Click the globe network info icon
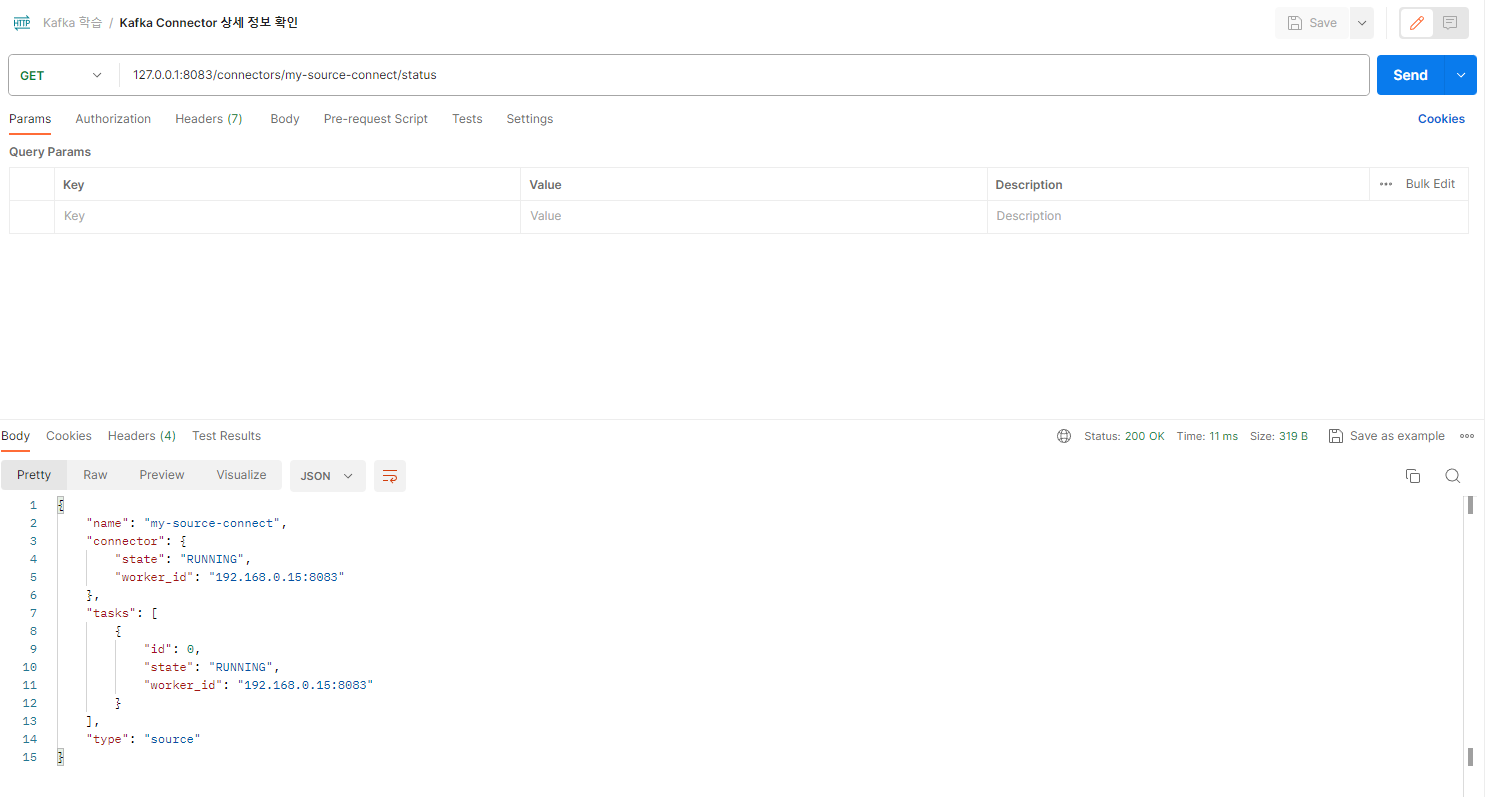Viewport: 1487px width, 797px height. pos(1064,436)
